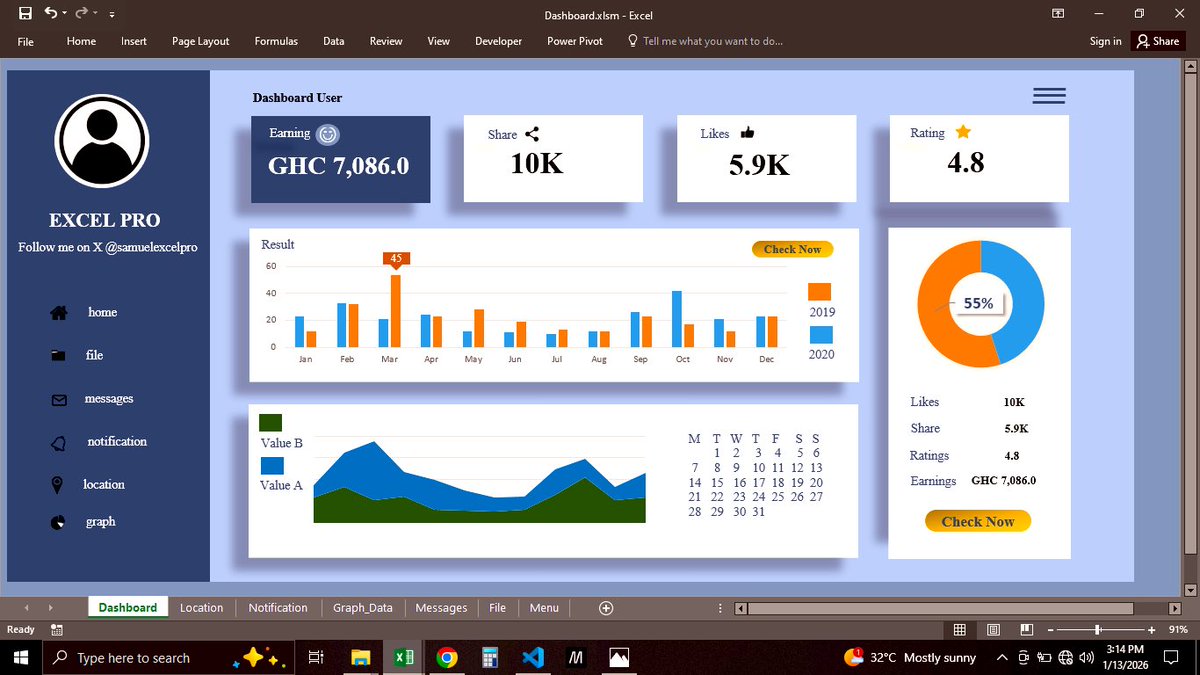Click zoom in plus button
This screenshot has width=1200, height=675.
1152,630
